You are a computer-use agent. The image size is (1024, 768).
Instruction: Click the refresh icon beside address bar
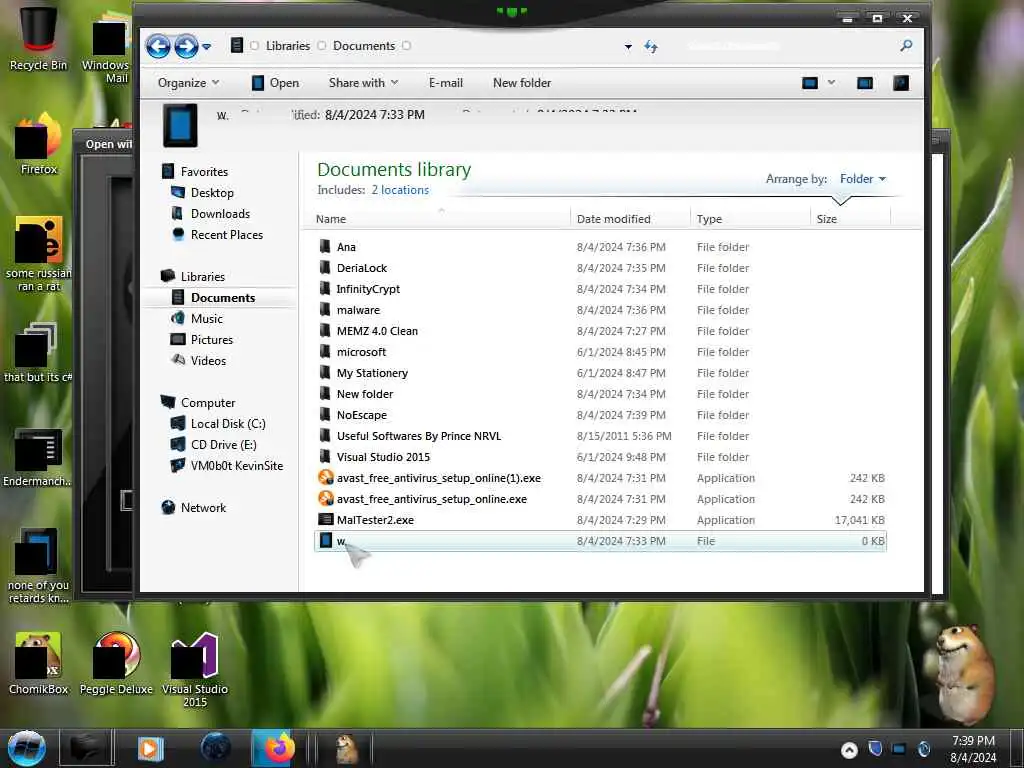650,46
